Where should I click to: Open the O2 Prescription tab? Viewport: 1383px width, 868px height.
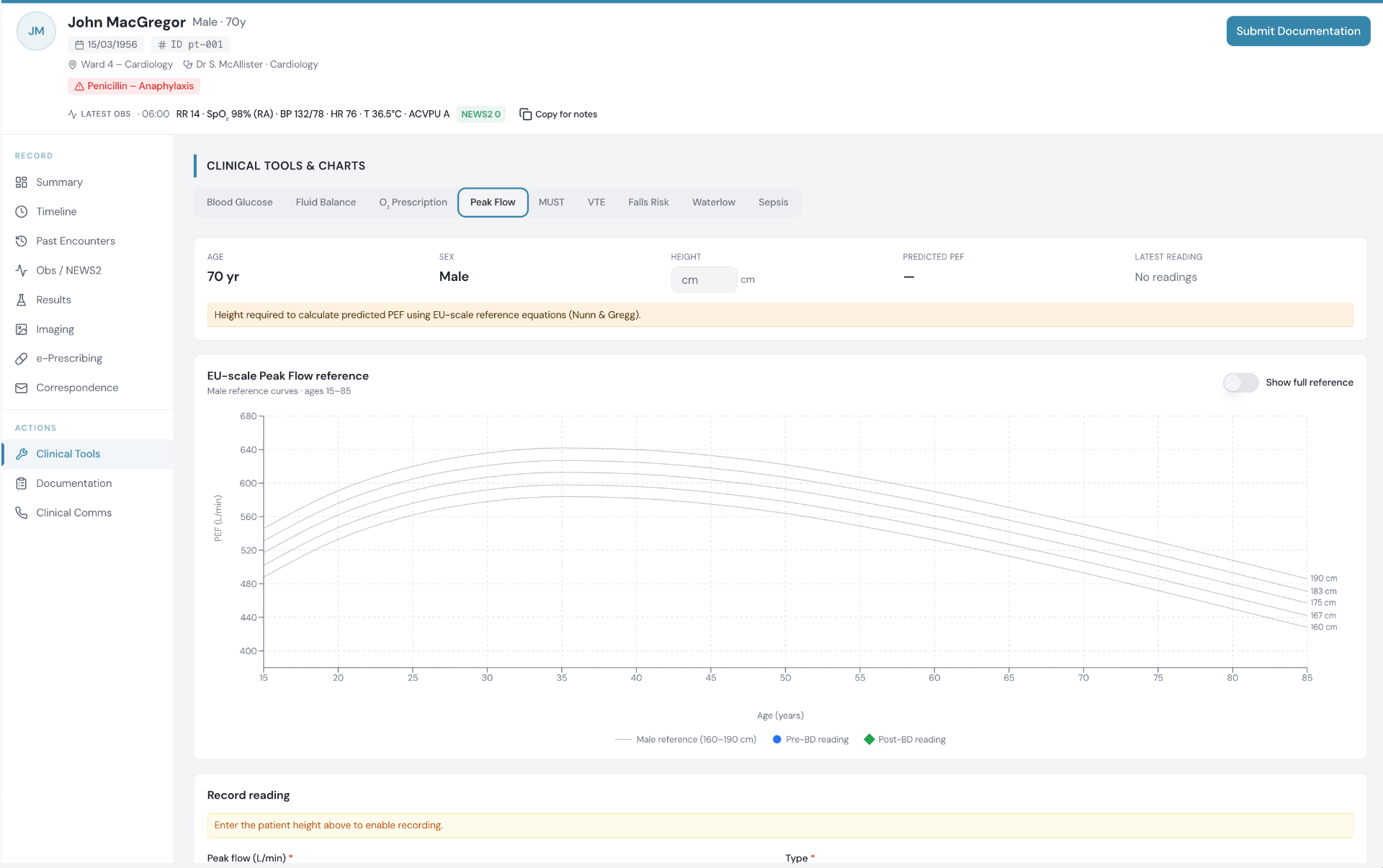point(413,202)
